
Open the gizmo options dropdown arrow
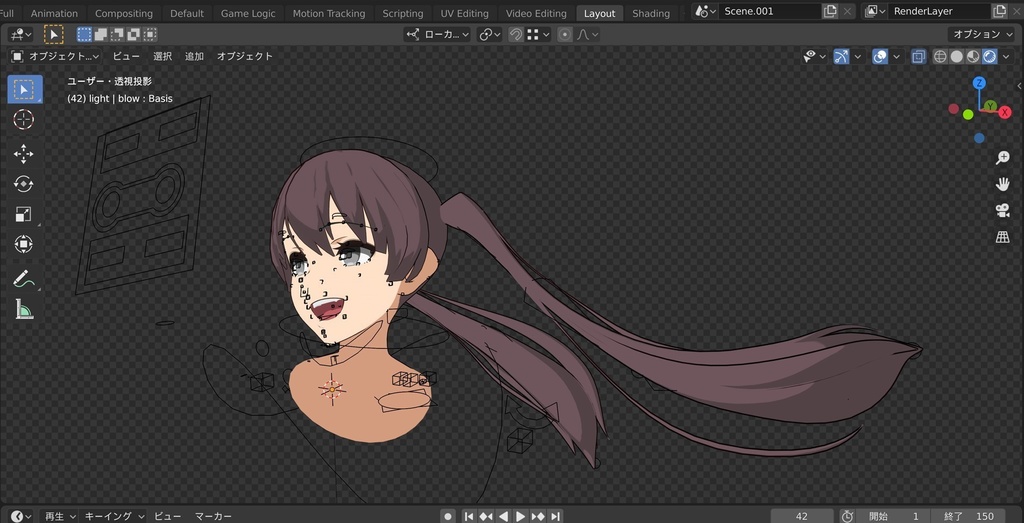(x=857, y=57)
